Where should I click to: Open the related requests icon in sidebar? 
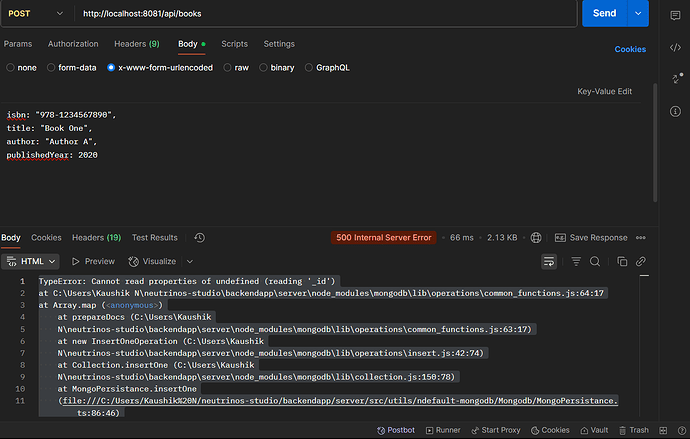point(677,78)
